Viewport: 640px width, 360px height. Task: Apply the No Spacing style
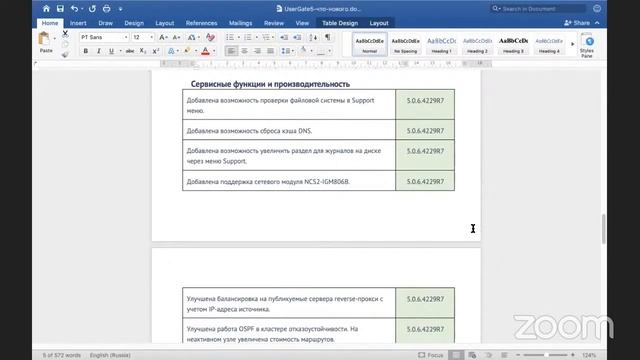tap(405, 44)
